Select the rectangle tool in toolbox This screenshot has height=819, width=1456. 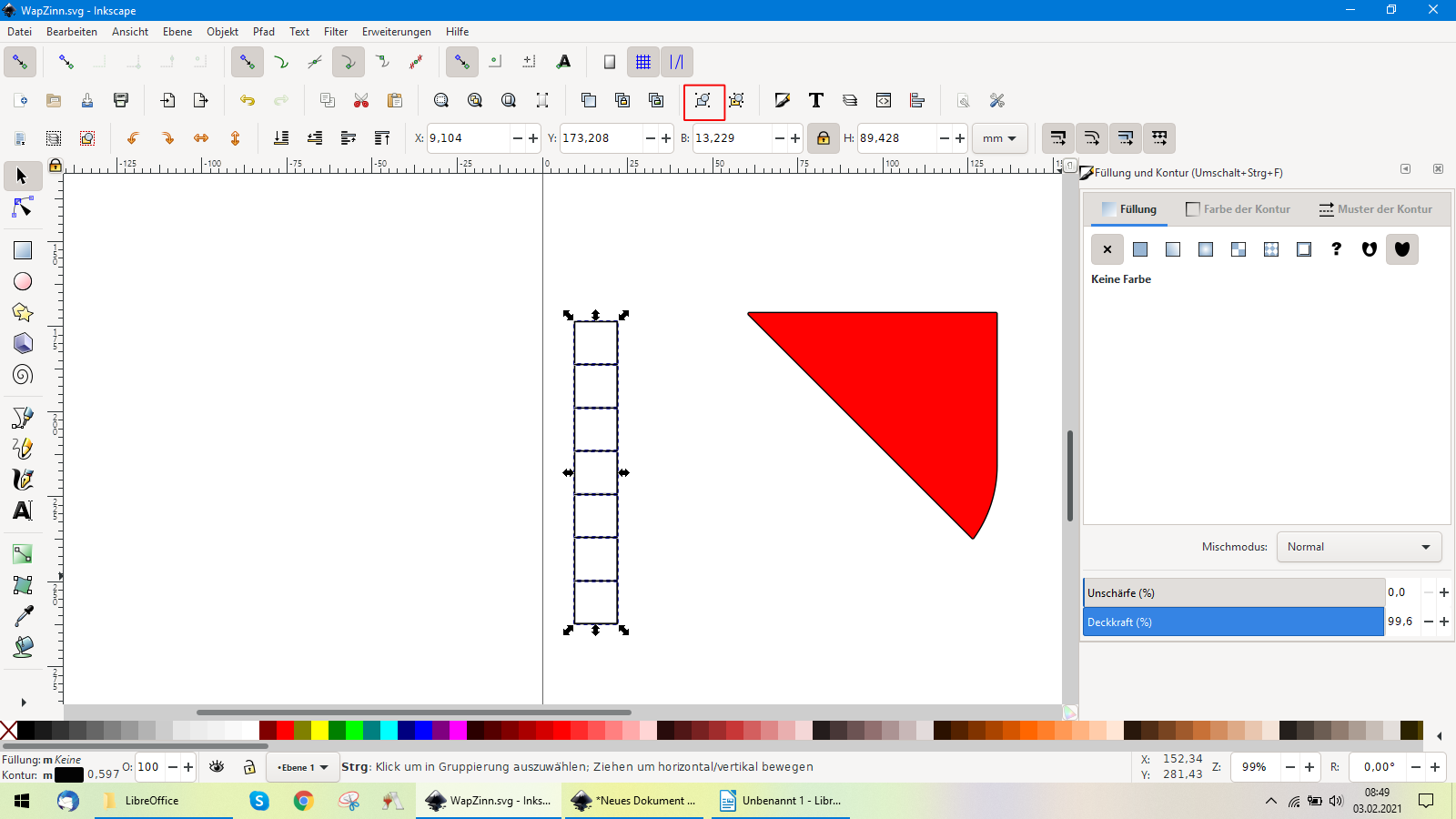pyautogui.click(x=23, y=250)
